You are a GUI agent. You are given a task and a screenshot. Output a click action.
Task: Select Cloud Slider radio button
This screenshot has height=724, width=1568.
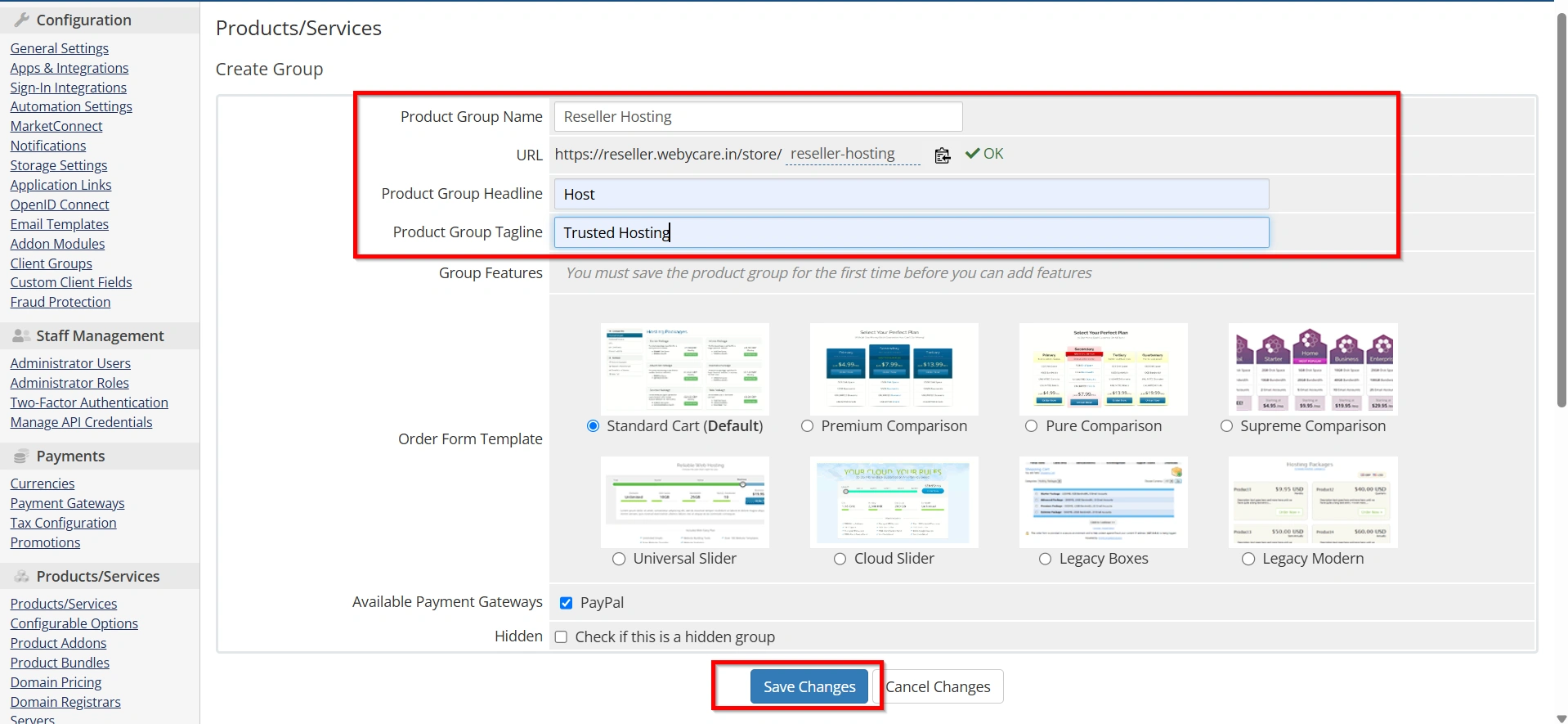(840, 559)
